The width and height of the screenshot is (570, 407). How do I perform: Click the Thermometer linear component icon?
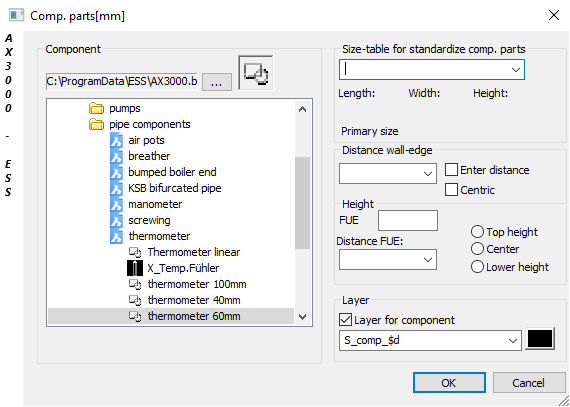point(136,252)
